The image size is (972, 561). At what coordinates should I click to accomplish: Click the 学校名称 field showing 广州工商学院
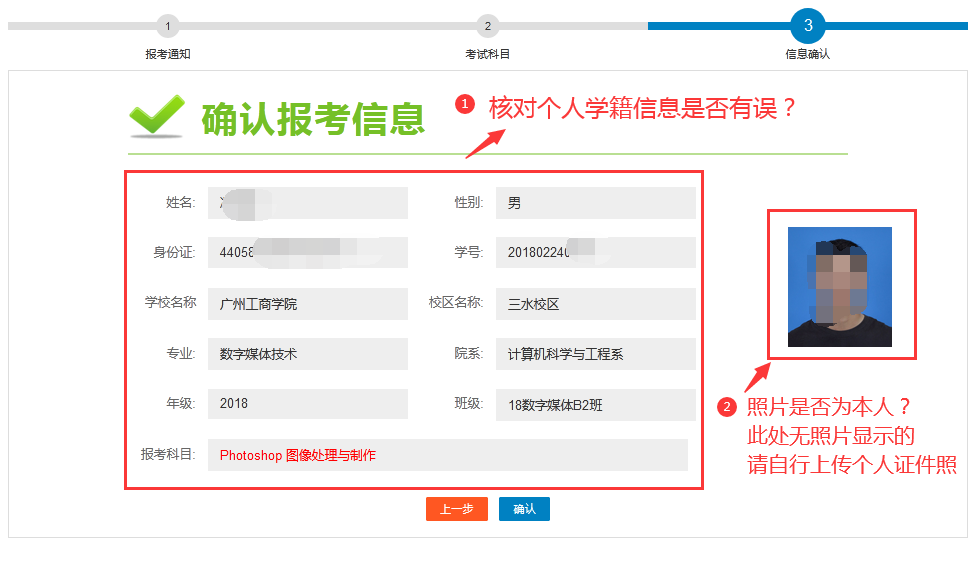pyautogui.click(x=307, y=304)
